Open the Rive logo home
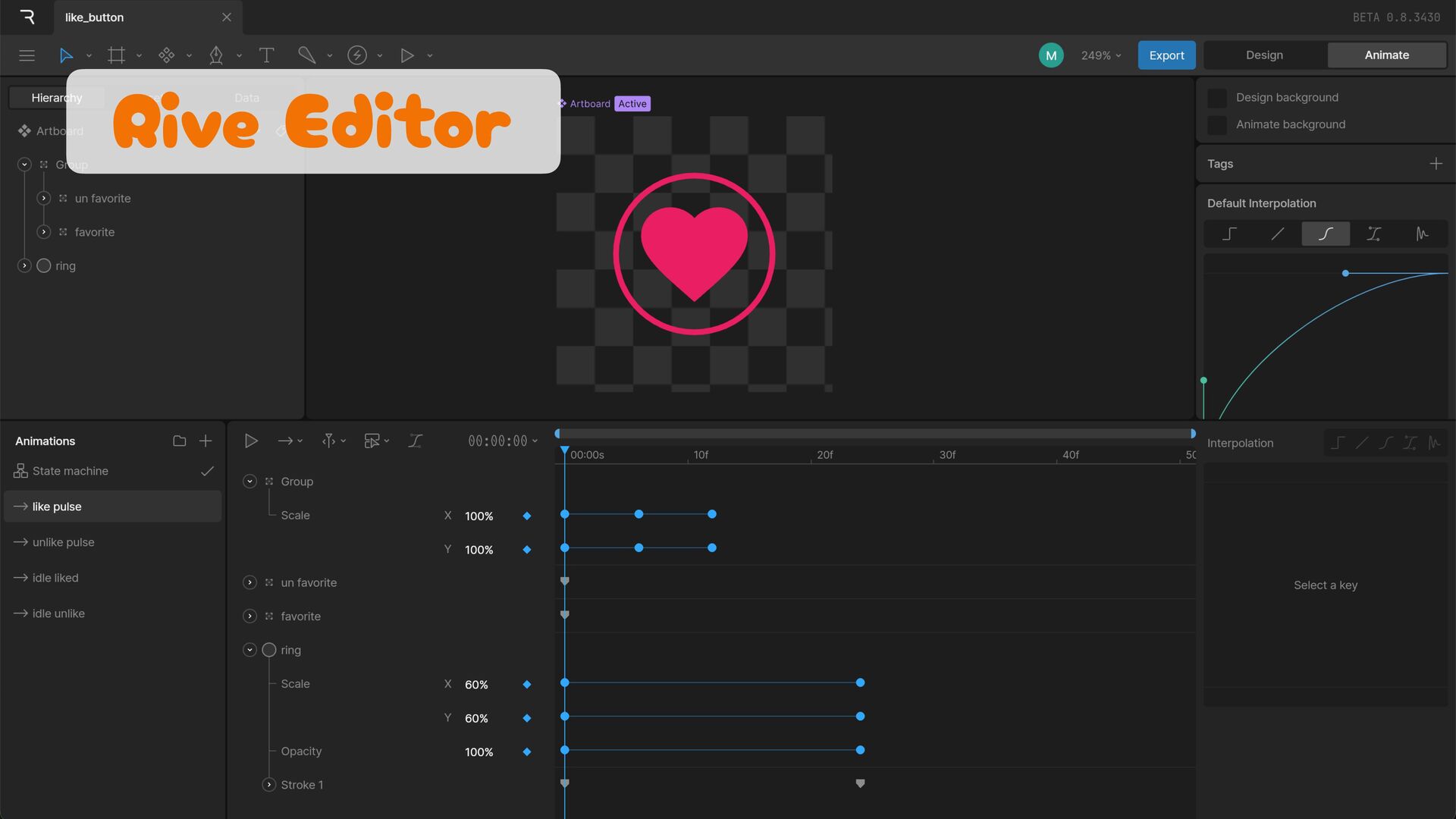The height and width of the screenshot is (819, 1456). tap(27, 17)
